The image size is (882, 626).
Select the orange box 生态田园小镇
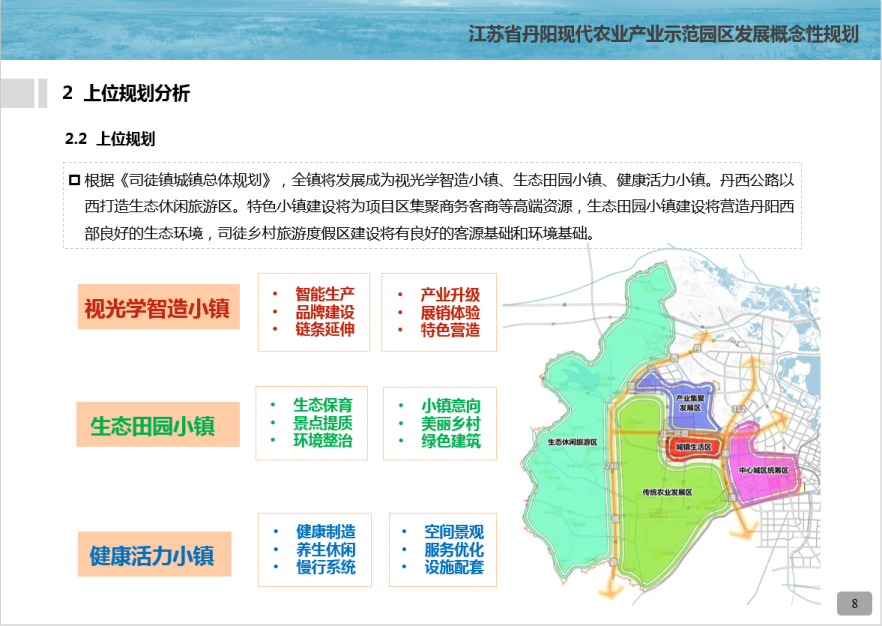158,424
